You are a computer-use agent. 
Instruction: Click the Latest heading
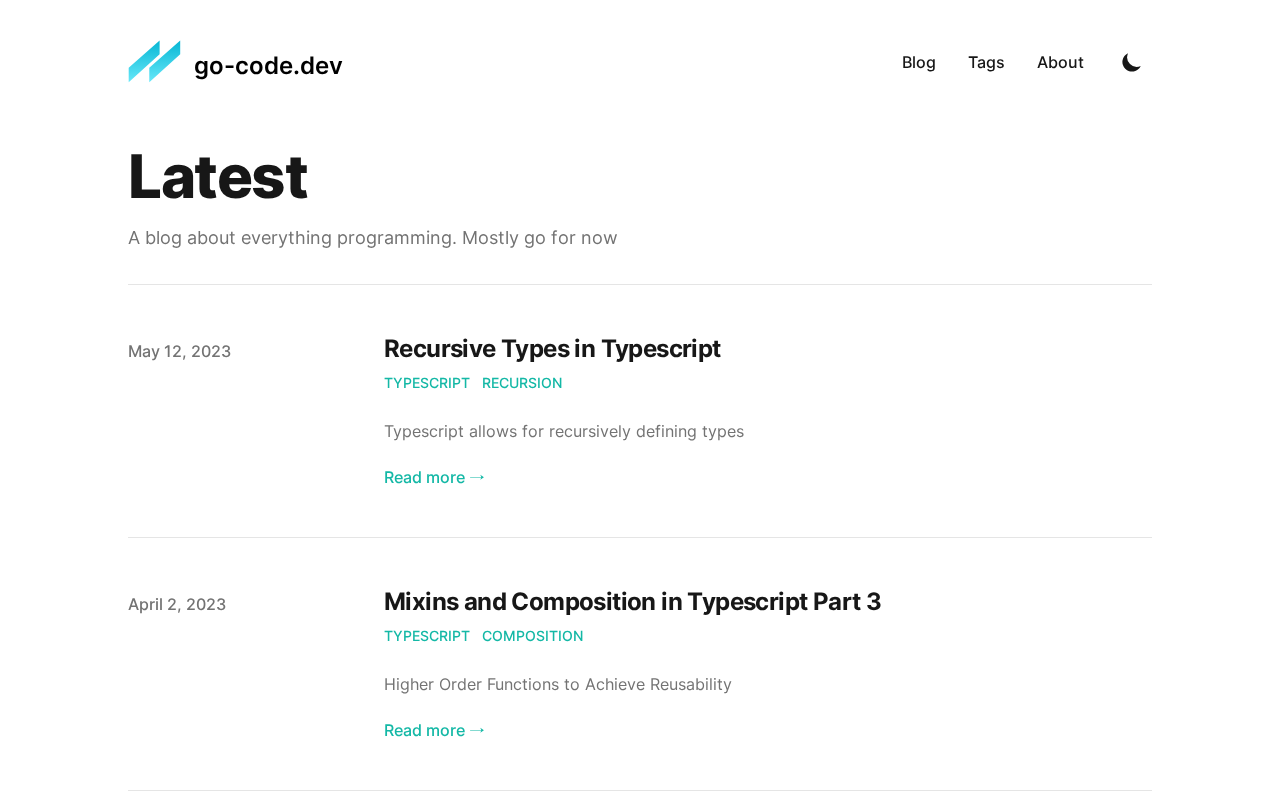[218, 177]
